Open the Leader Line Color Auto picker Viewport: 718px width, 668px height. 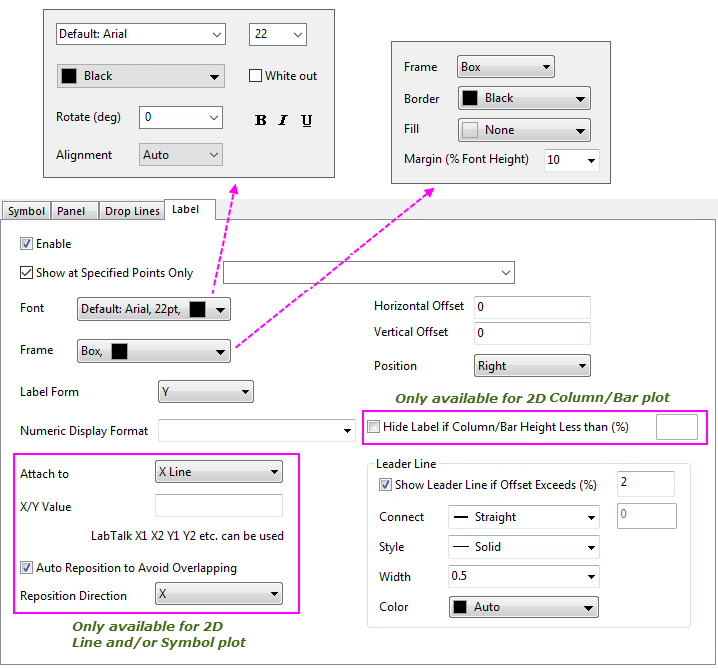tap(523, 607)
